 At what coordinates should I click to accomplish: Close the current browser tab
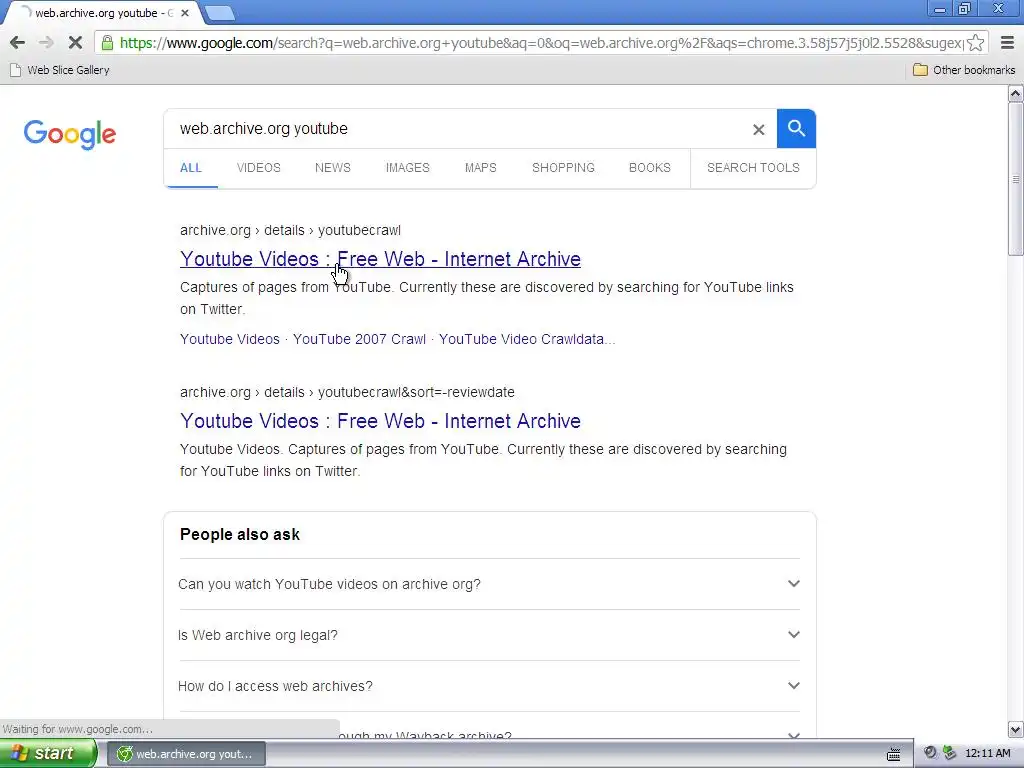click(x=185, y=13)
